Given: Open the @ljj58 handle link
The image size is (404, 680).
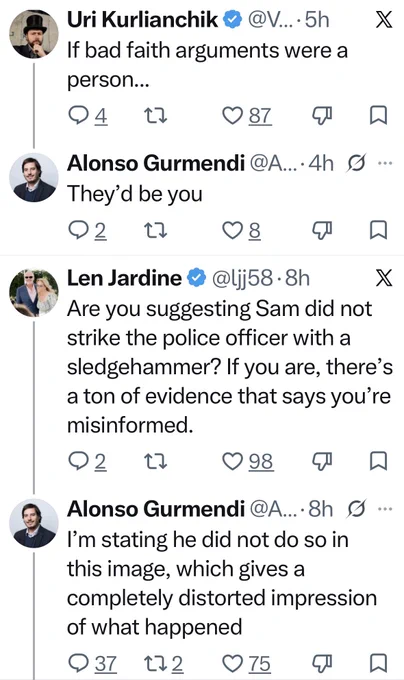Looking at the screenshot, I should coord(242,278).
